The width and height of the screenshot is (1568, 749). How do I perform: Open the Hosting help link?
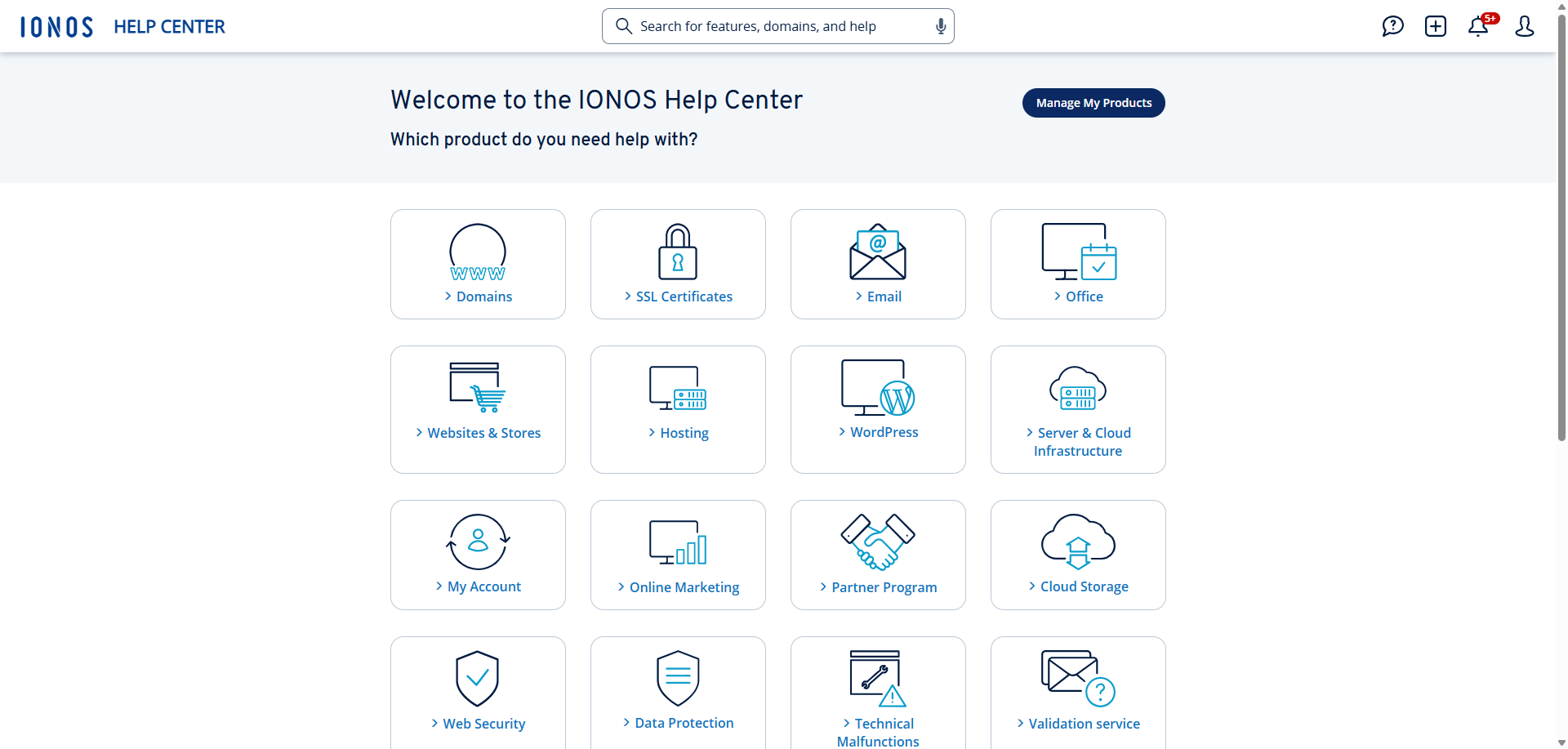pos(678,433)
